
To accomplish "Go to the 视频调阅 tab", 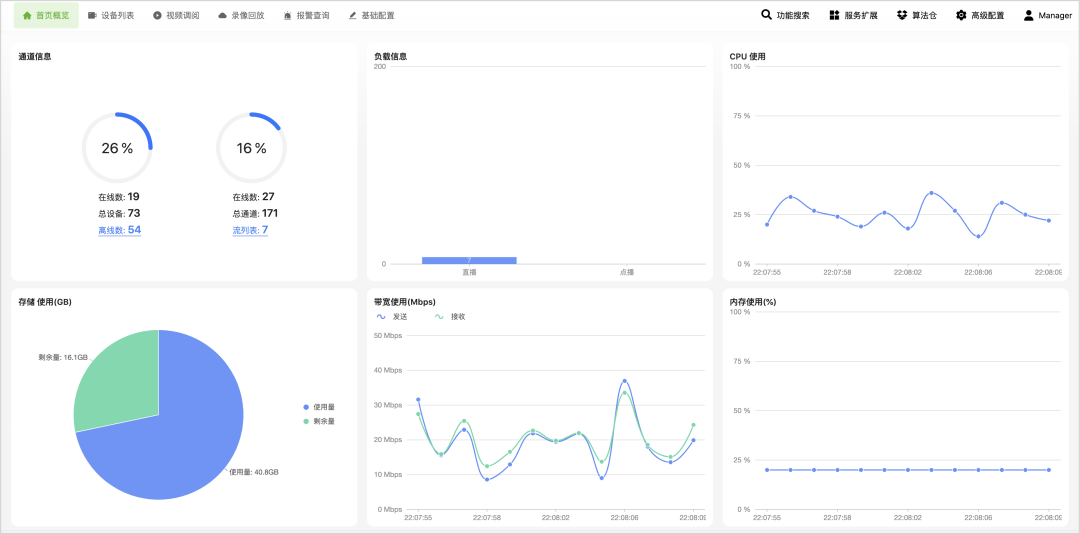I will click(x=176, y=15).
